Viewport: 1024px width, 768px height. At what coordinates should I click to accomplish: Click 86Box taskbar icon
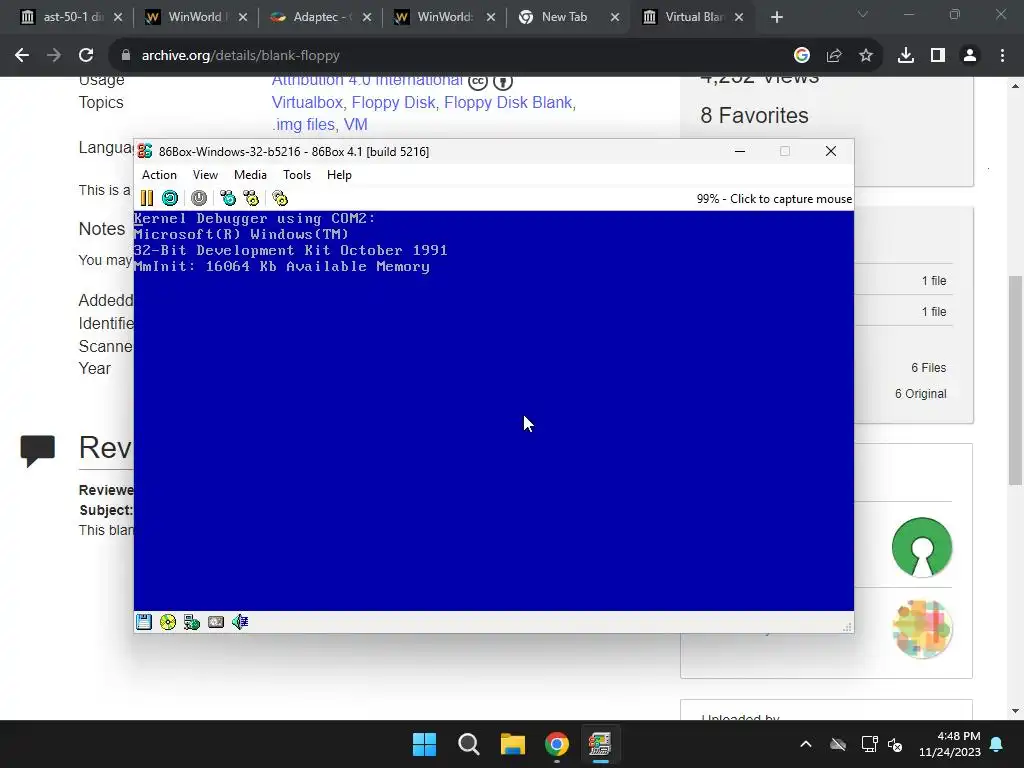point(600,744)
